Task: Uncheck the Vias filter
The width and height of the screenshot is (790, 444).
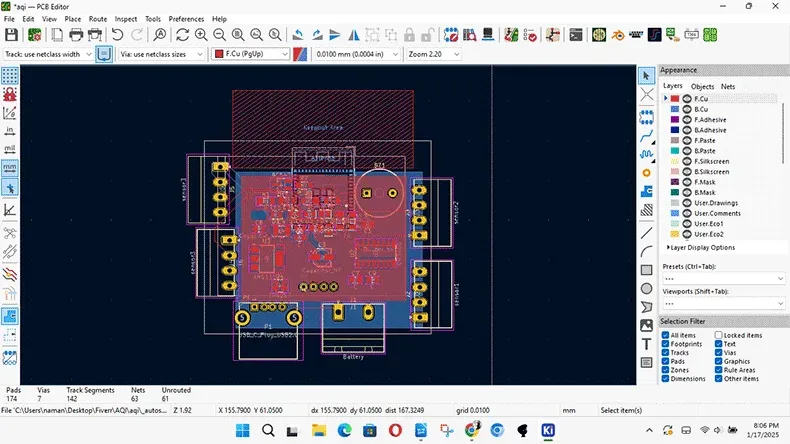Action: tap(718, 353)
